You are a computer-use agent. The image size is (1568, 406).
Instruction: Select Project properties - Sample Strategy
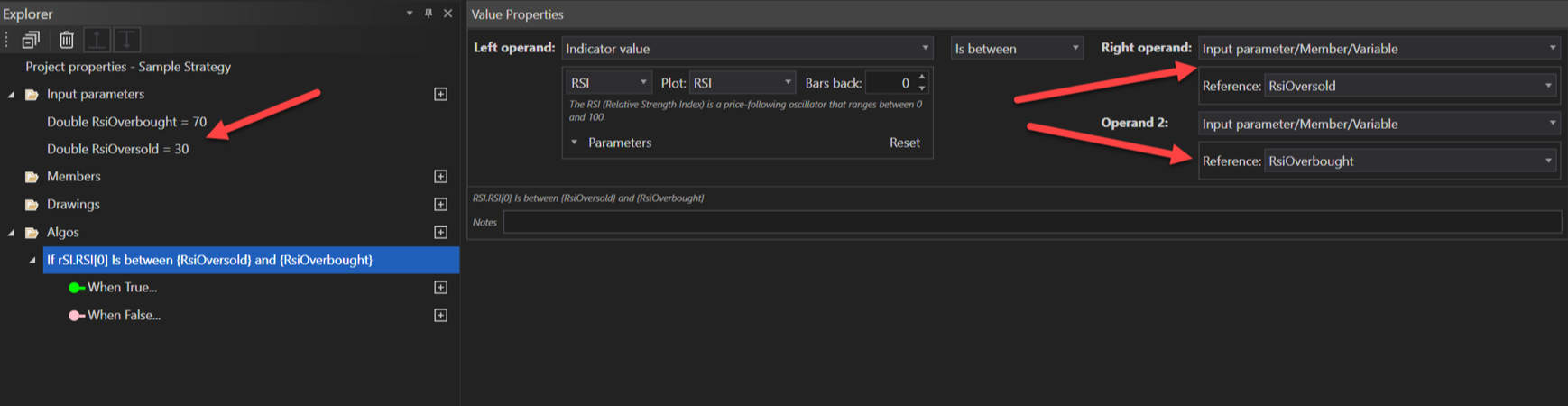click(128, 67)
